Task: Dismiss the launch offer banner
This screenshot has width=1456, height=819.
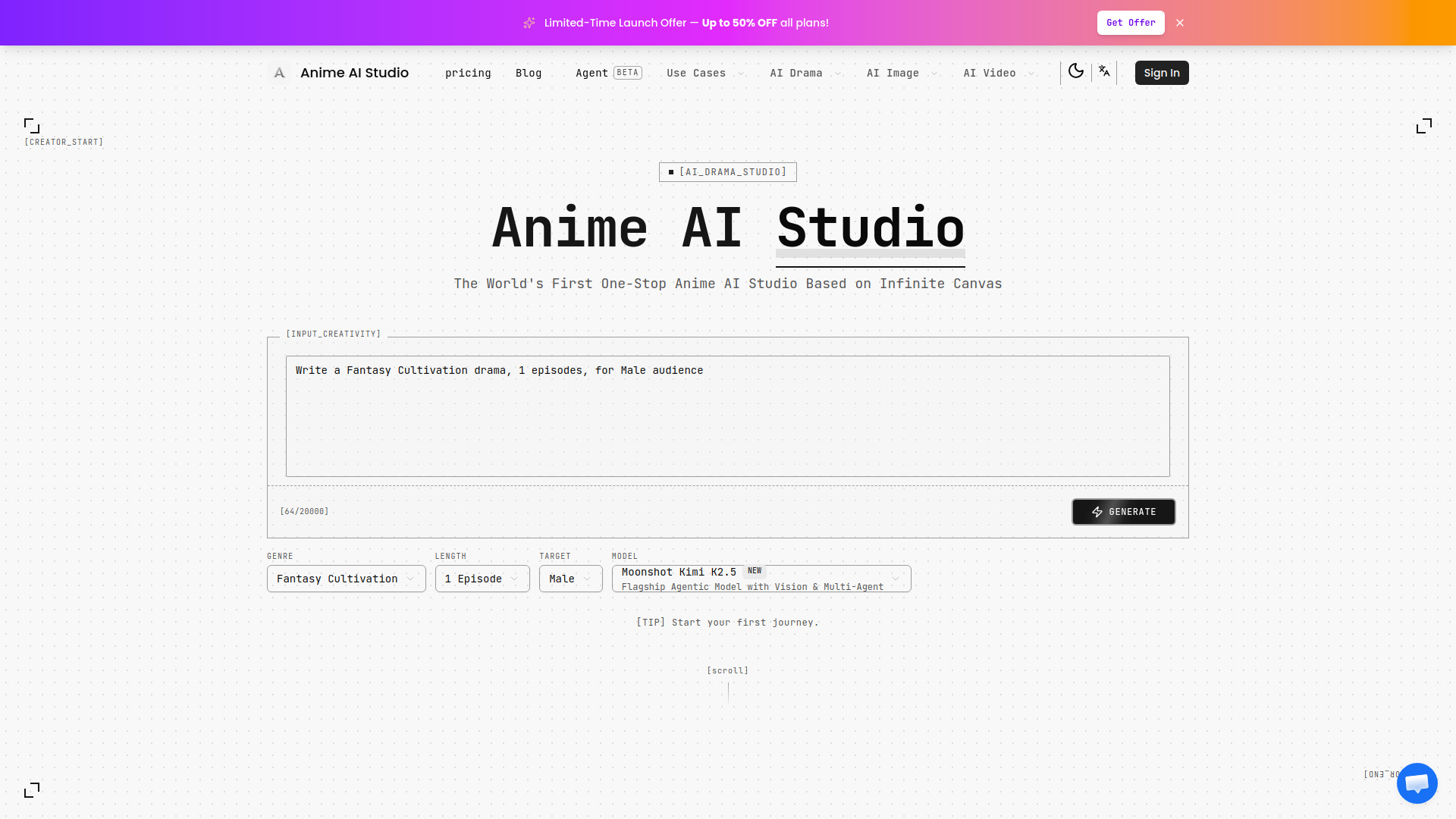Action: click(x=1180, y=23)
